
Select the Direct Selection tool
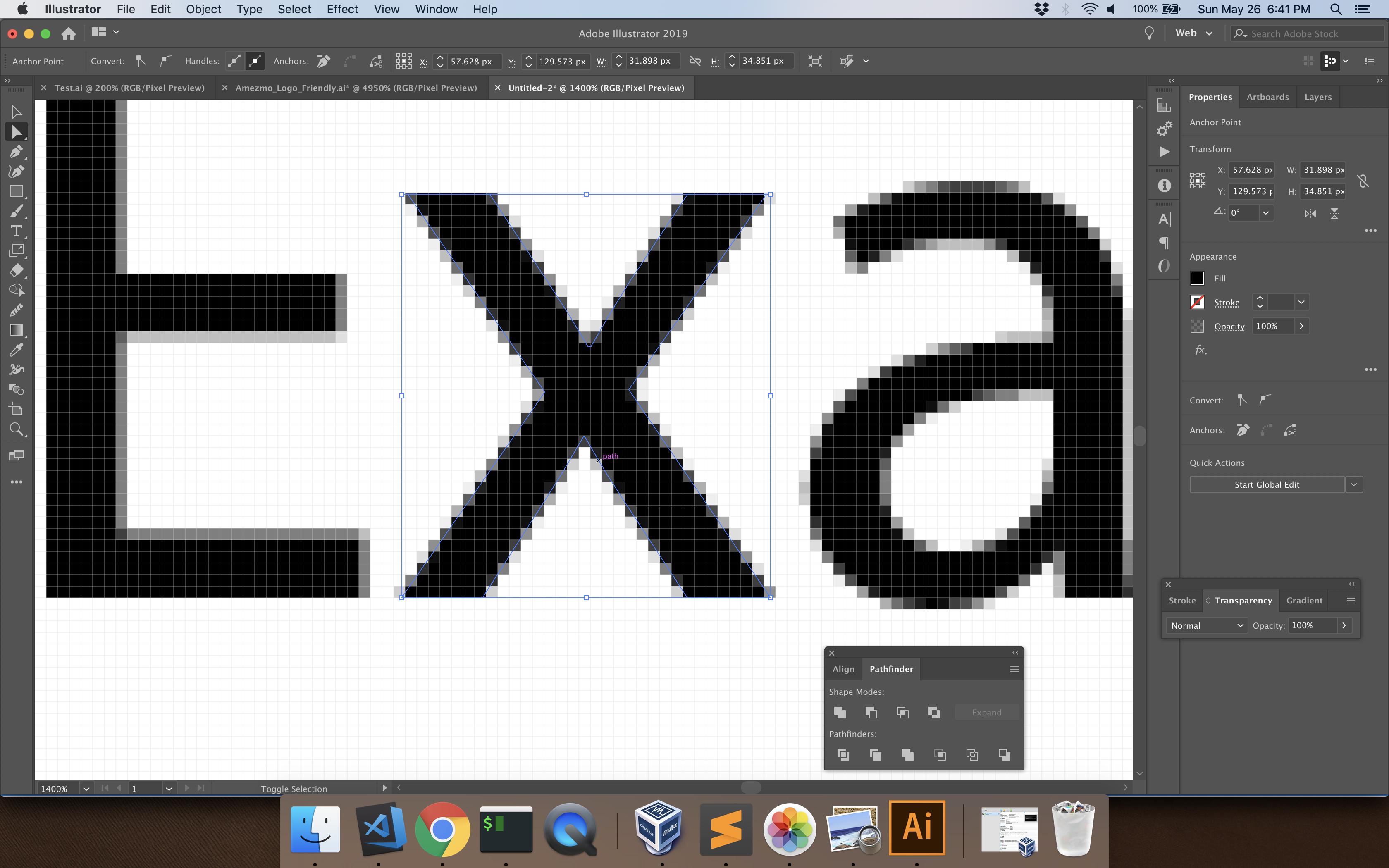17,131
